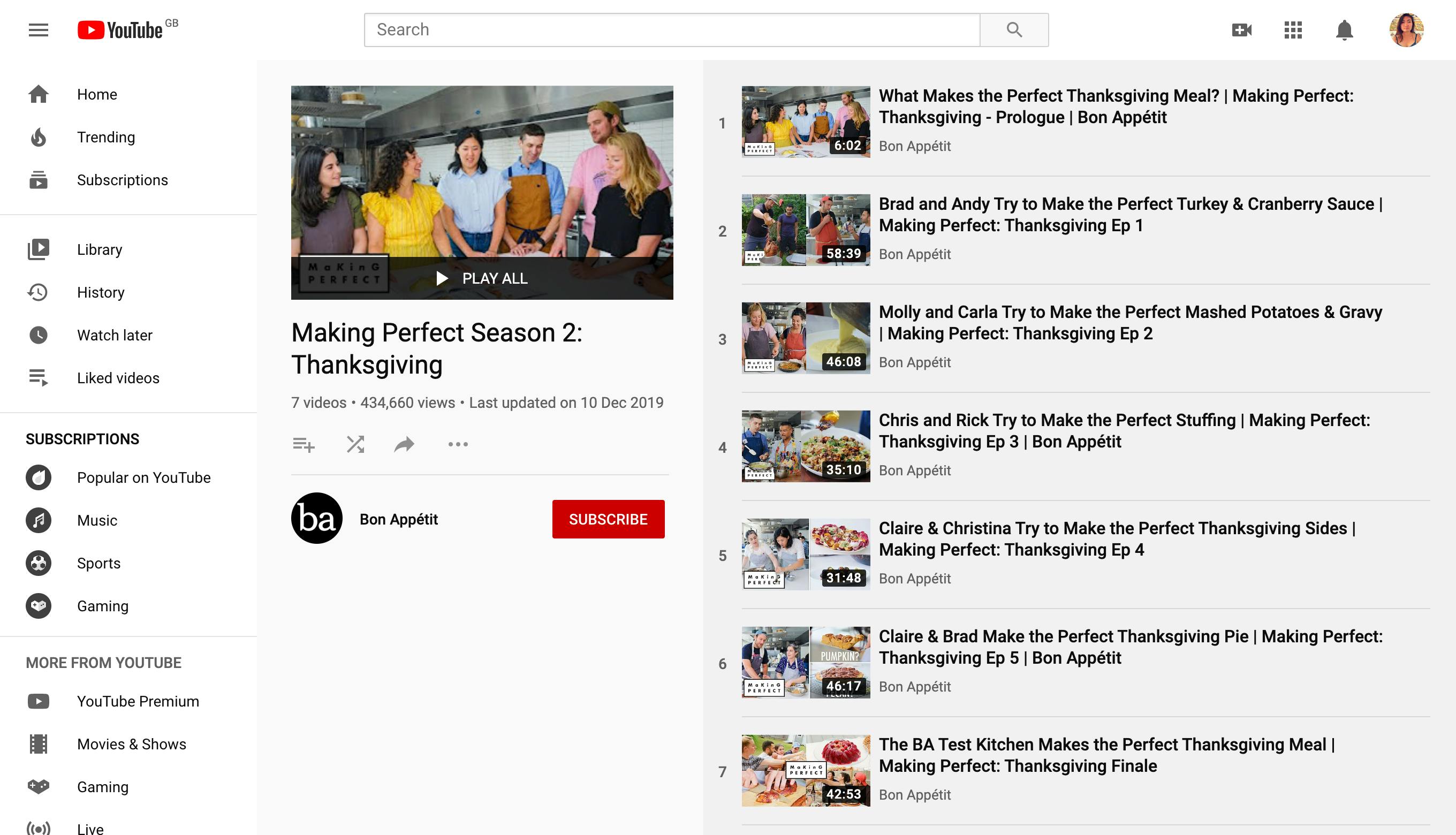This screenshot has width=1456, height=835.
Task: Open the Thanksgiving Finale video title
Action: pyautogui.click(x=1107, y=755)
